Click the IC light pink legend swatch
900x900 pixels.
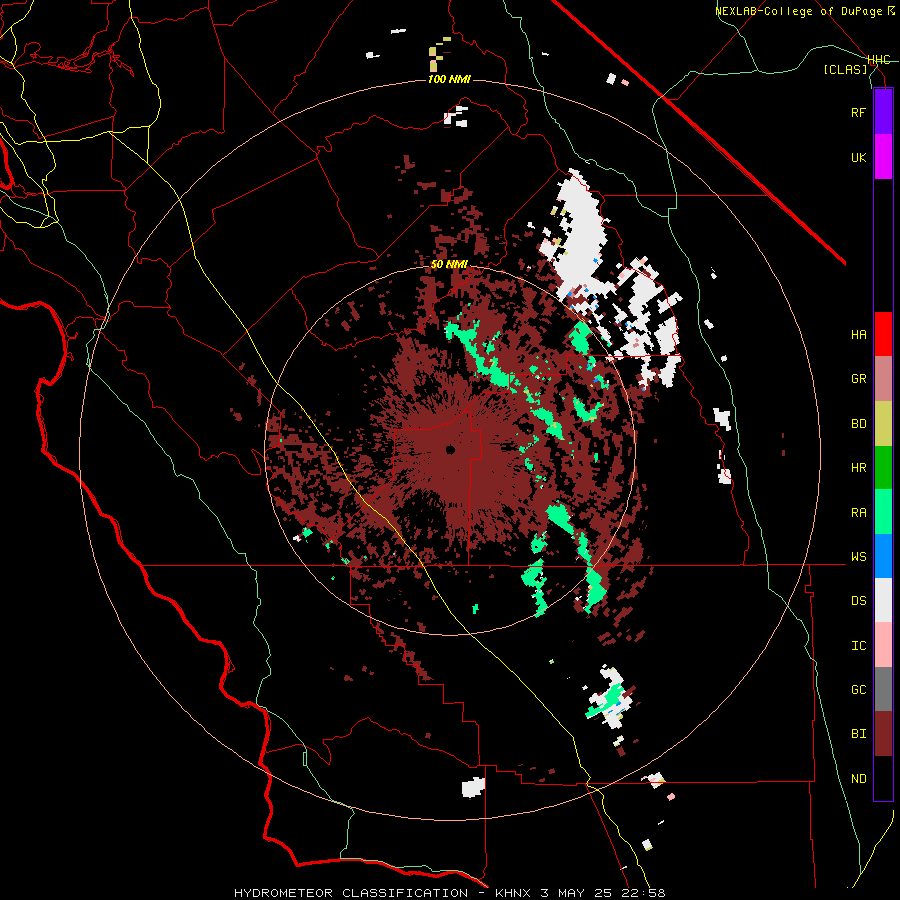883,645
